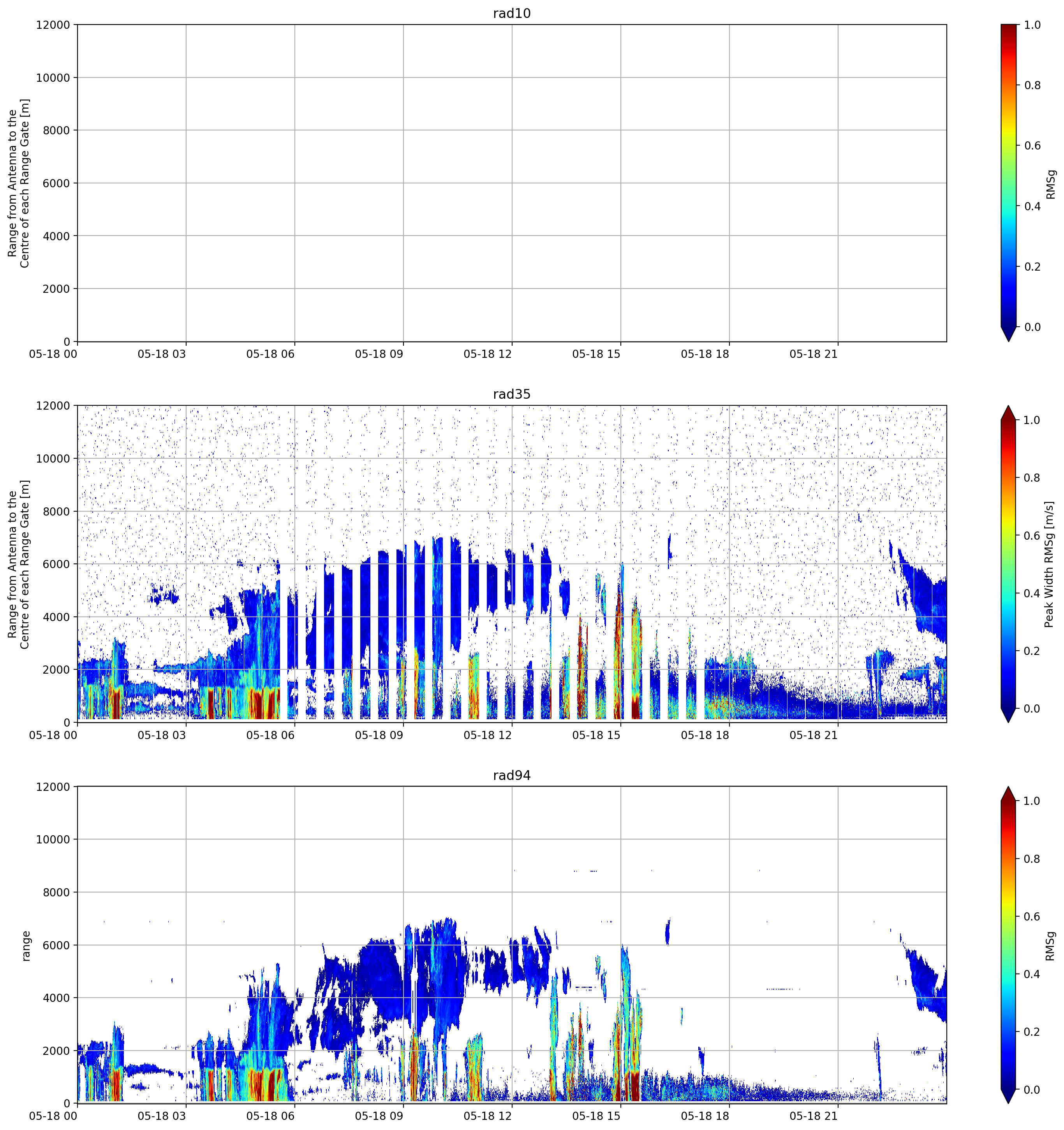Image resolution: width=1064 pixels, height=1130 pixels.
Task: Click the 6000 y-tick of rad10
Action: [x=56, y=183]
